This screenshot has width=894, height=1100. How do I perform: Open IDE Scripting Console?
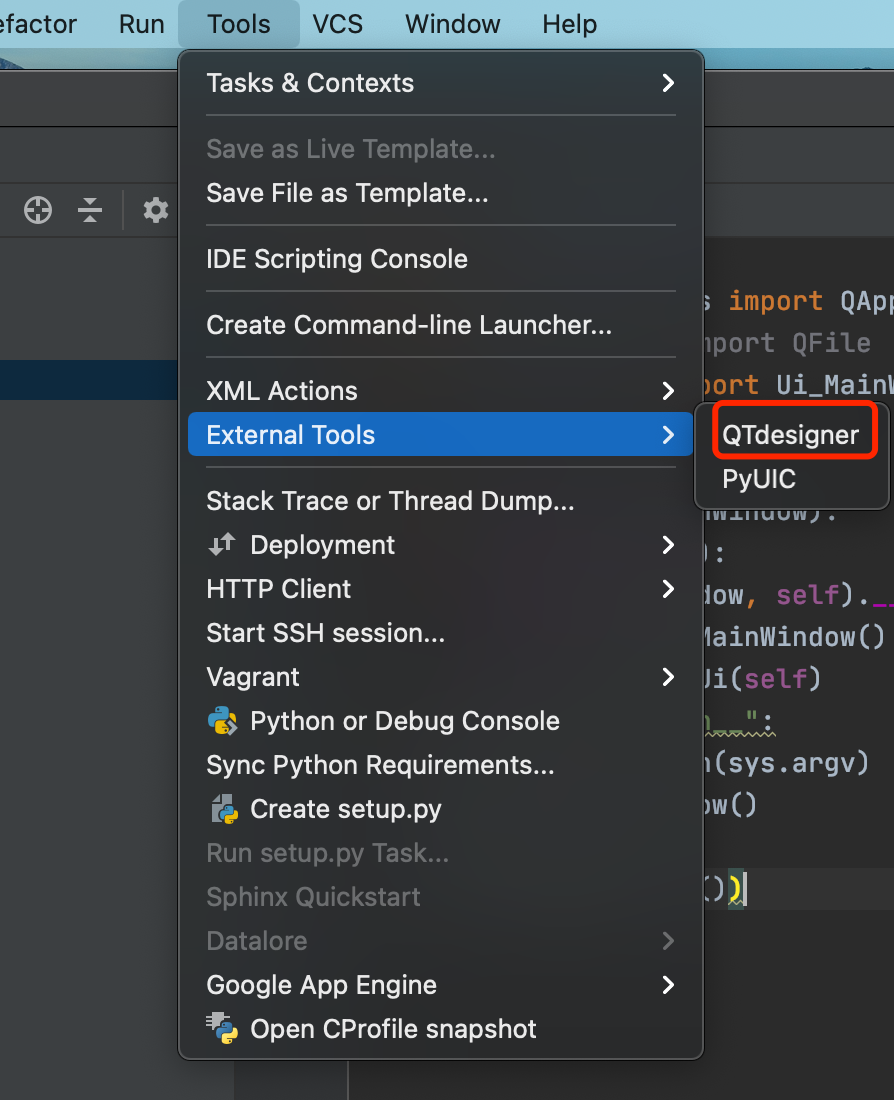337,259
